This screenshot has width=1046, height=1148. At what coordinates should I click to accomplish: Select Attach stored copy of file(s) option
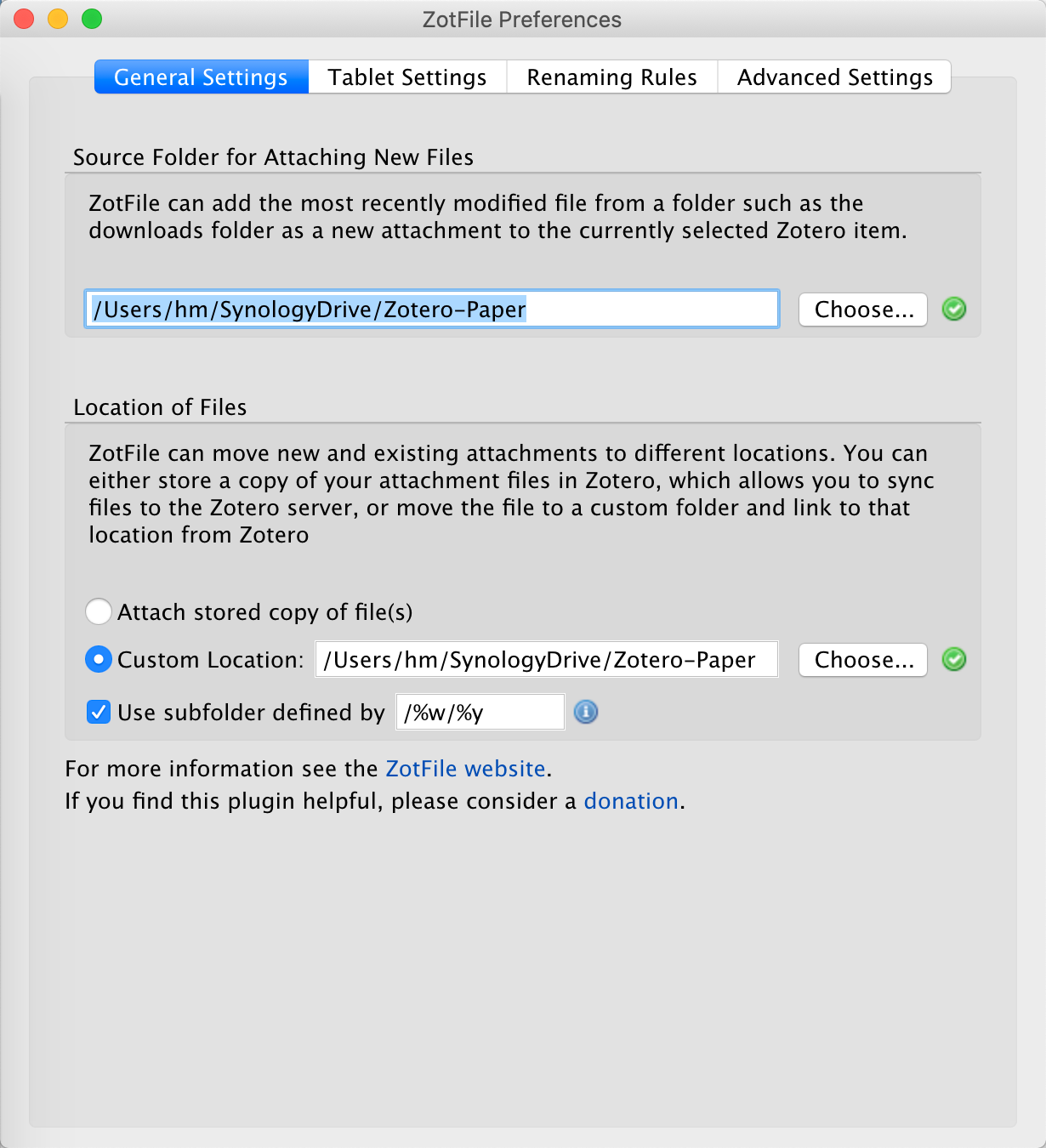point(99,611)
